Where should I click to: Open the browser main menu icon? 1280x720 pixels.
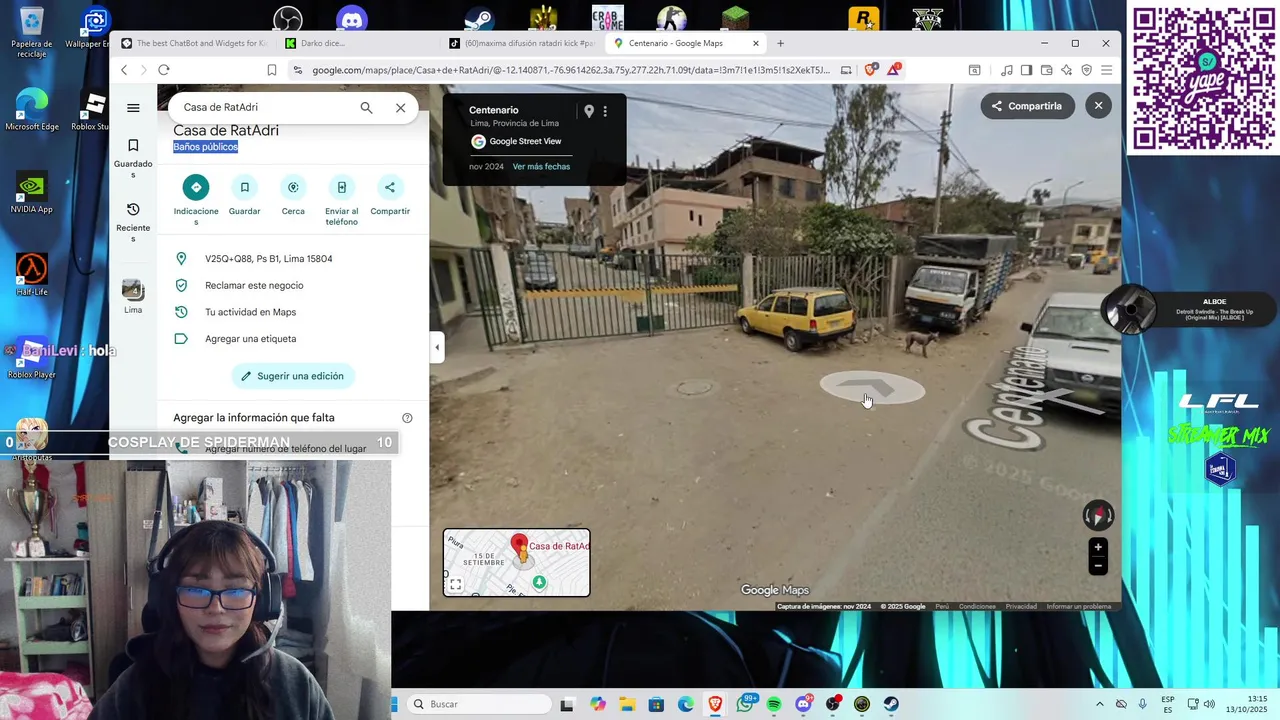point(1106,70)
